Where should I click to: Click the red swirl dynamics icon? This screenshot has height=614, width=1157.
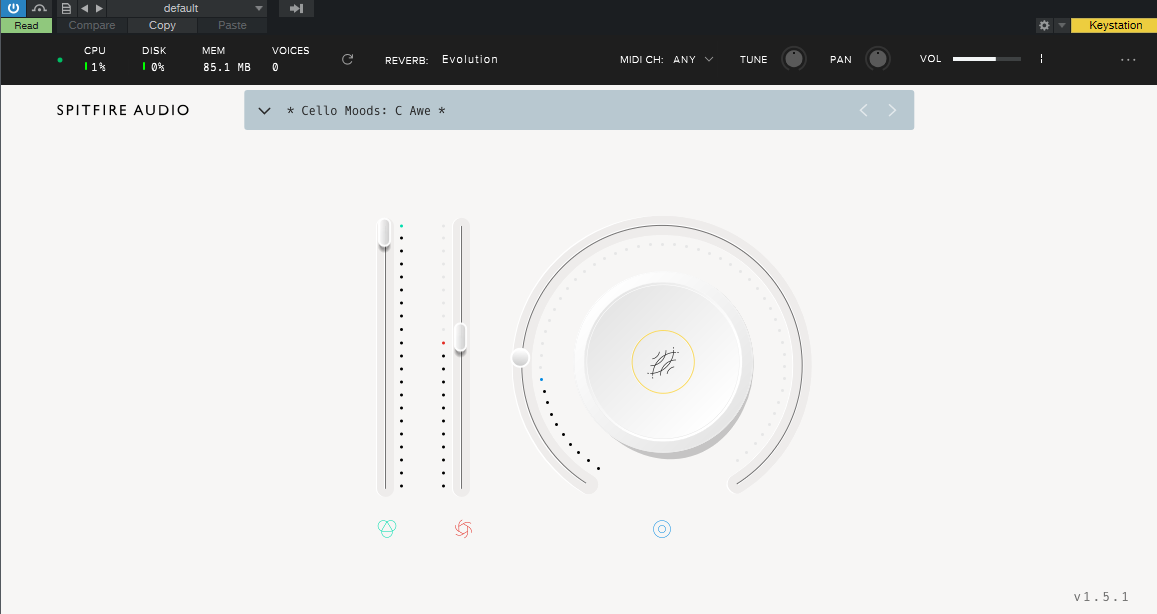point(463,528)
